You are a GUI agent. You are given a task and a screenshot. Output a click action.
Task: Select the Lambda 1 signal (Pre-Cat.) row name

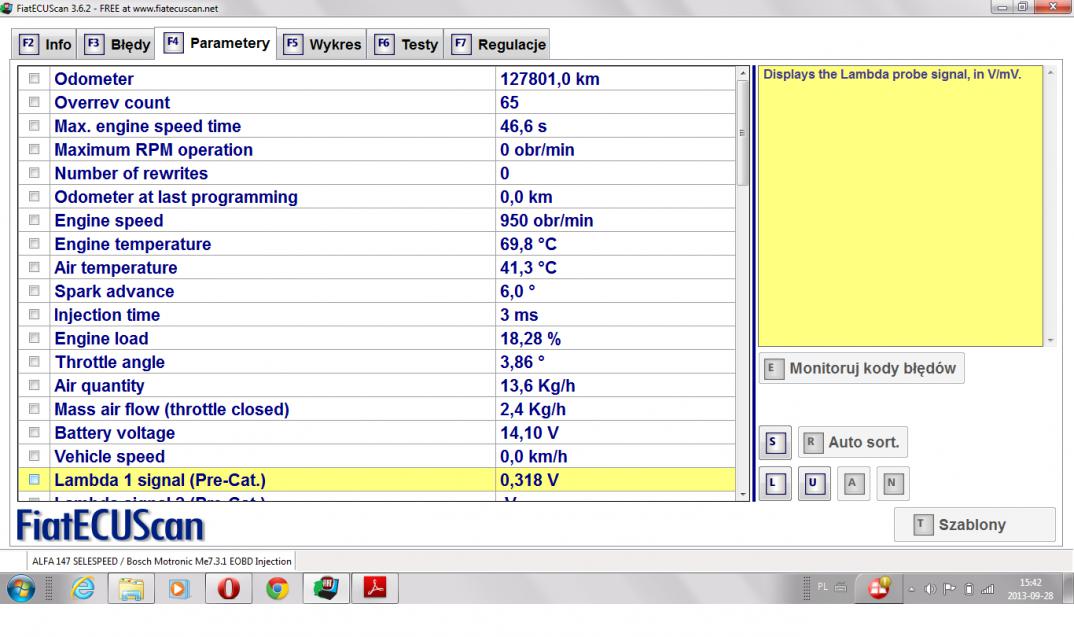pyautogui.click(x=160, y=480)
